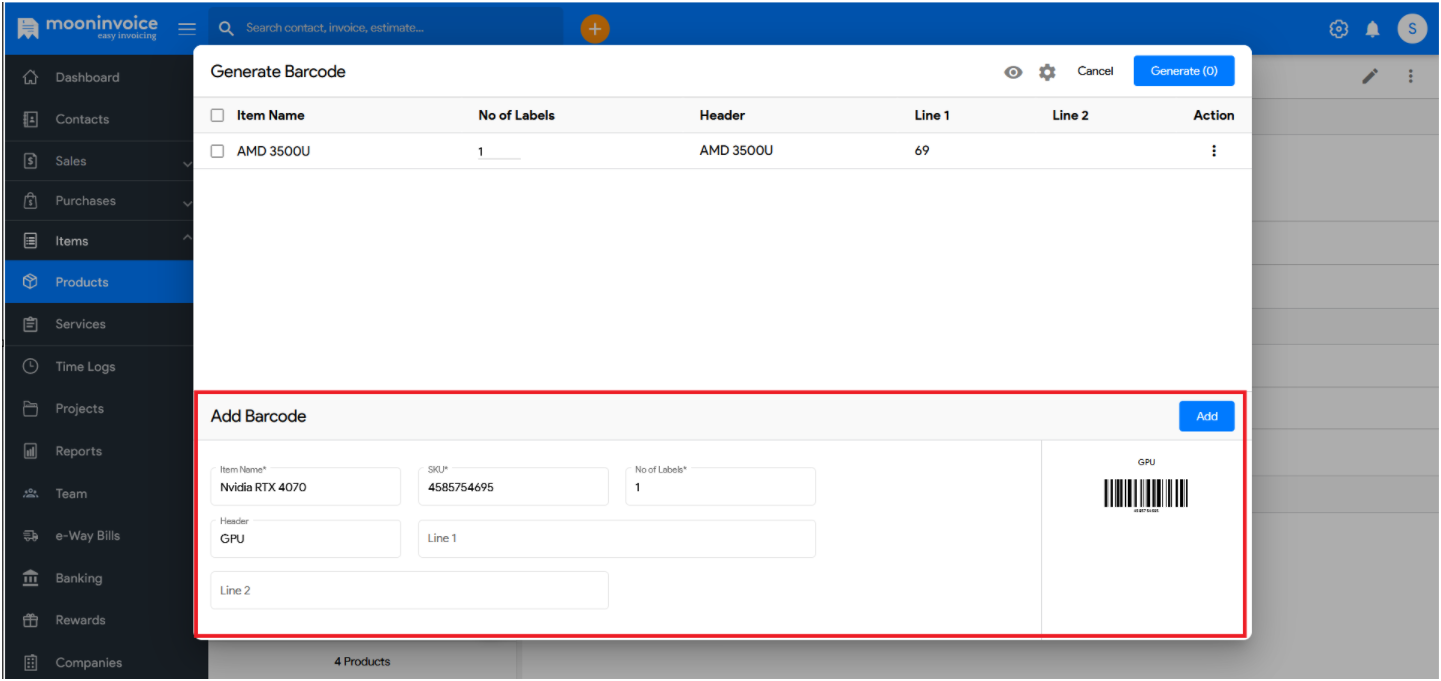
Task: Click the Header column heading
Action: 722,115
